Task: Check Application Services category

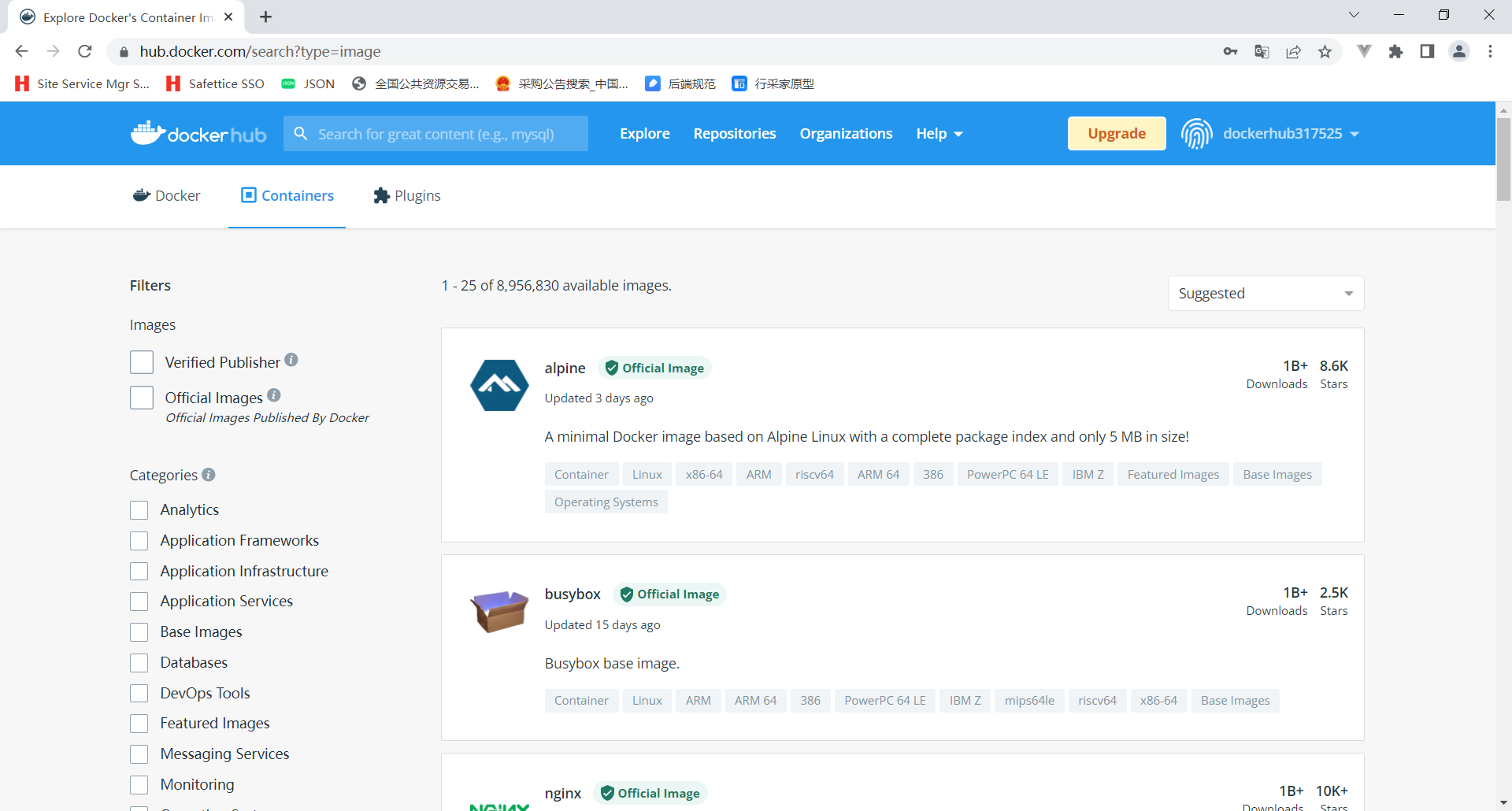Action: (139, 602)
